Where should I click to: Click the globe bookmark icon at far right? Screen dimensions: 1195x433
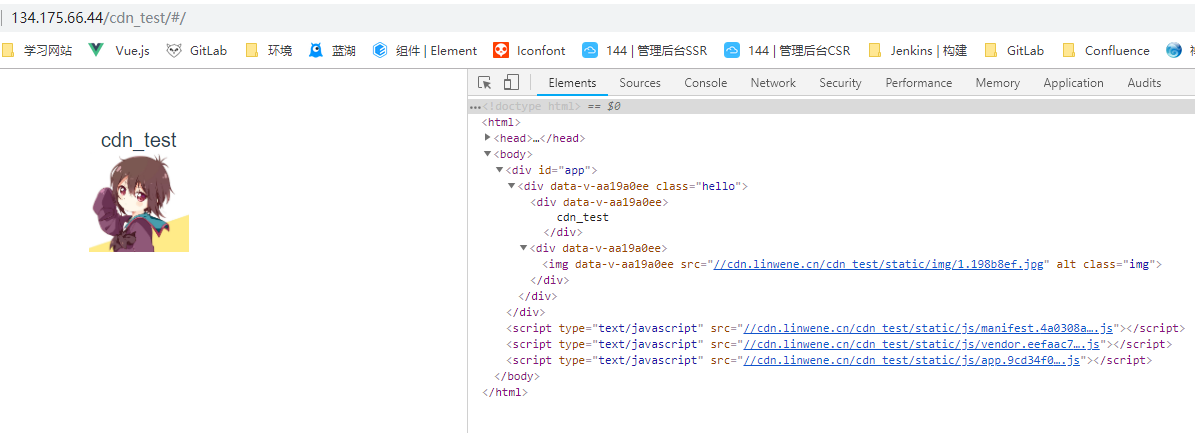1174,50
